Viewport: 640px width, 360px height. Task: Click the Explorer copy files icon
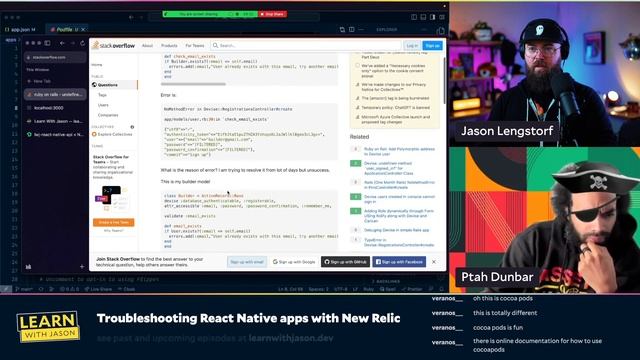440,31
